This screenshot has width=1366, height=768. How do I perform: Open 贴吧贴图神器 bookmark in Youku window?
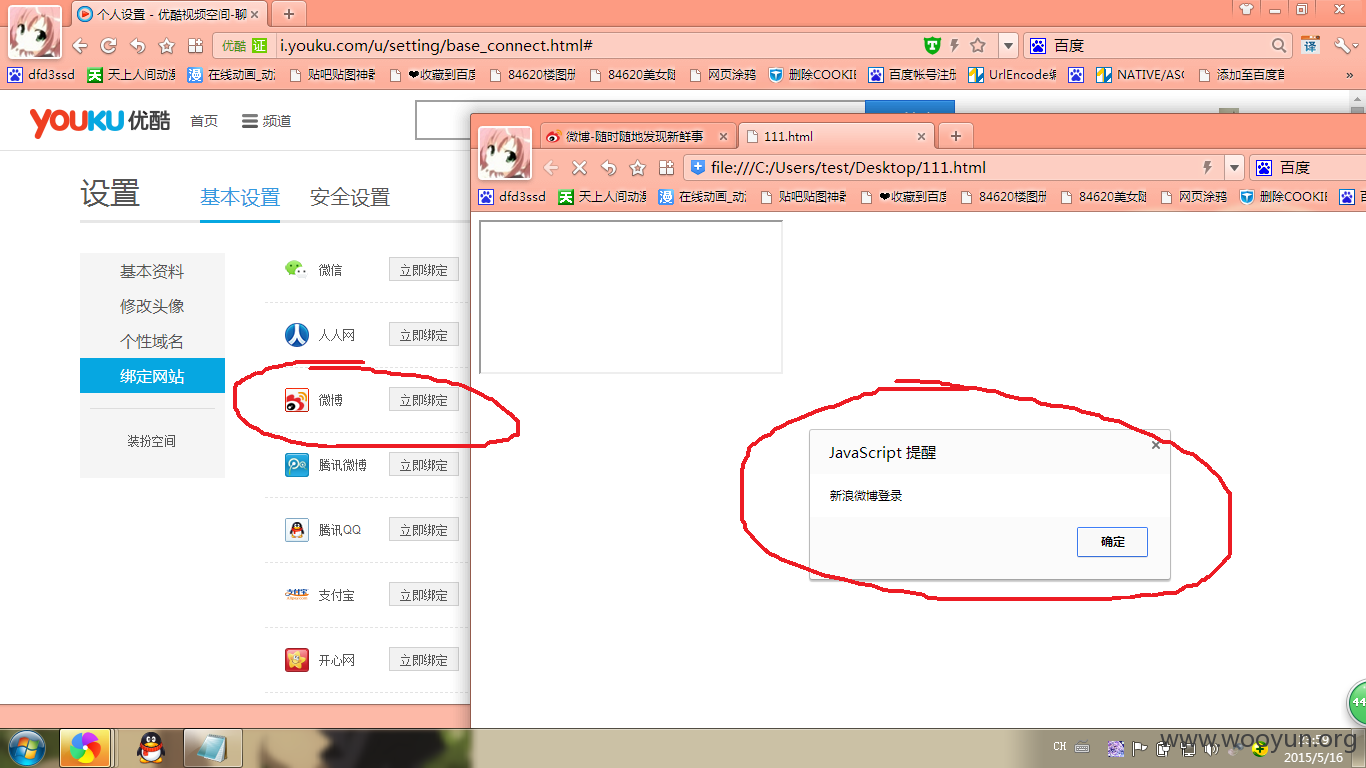332,74
